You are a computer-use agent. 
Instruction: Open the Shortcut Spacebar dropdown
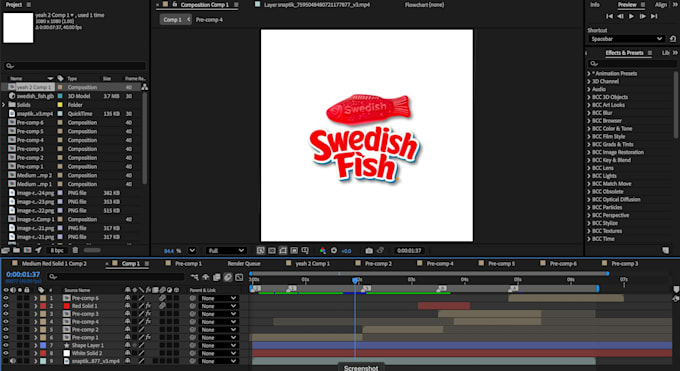pyautogui.click(x=626, y=39)
